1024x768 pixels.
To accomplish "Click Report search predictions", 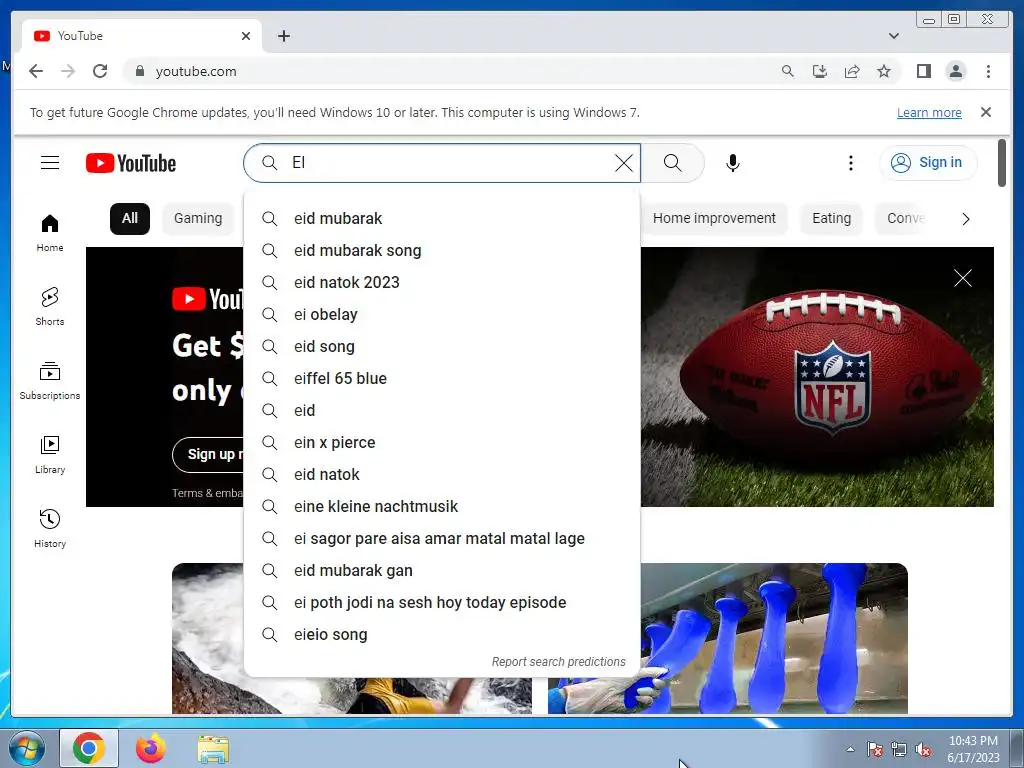I will click(x=558, y=662).
